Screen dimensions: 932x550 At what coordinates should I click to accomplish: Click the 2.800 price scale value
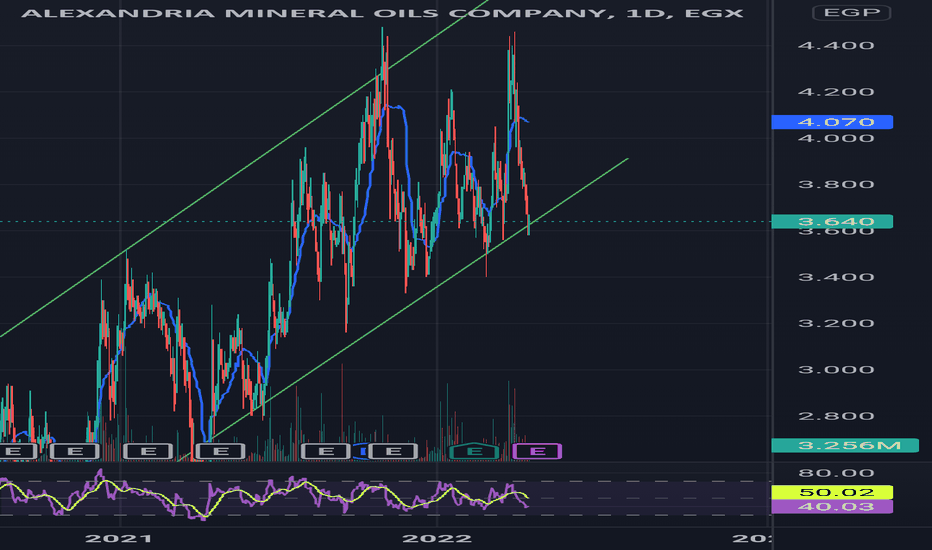click(x=835, y=416)
